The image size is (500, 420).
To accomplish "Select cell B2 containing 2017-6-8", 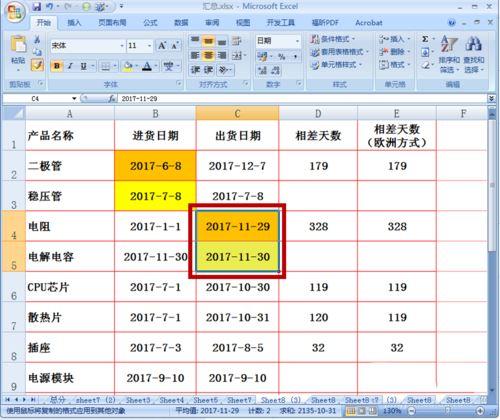I will click(155, 166).
